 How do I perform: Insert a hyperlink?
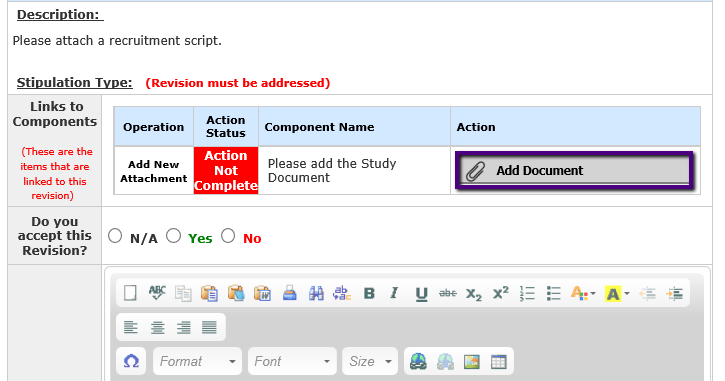[418, 362]
